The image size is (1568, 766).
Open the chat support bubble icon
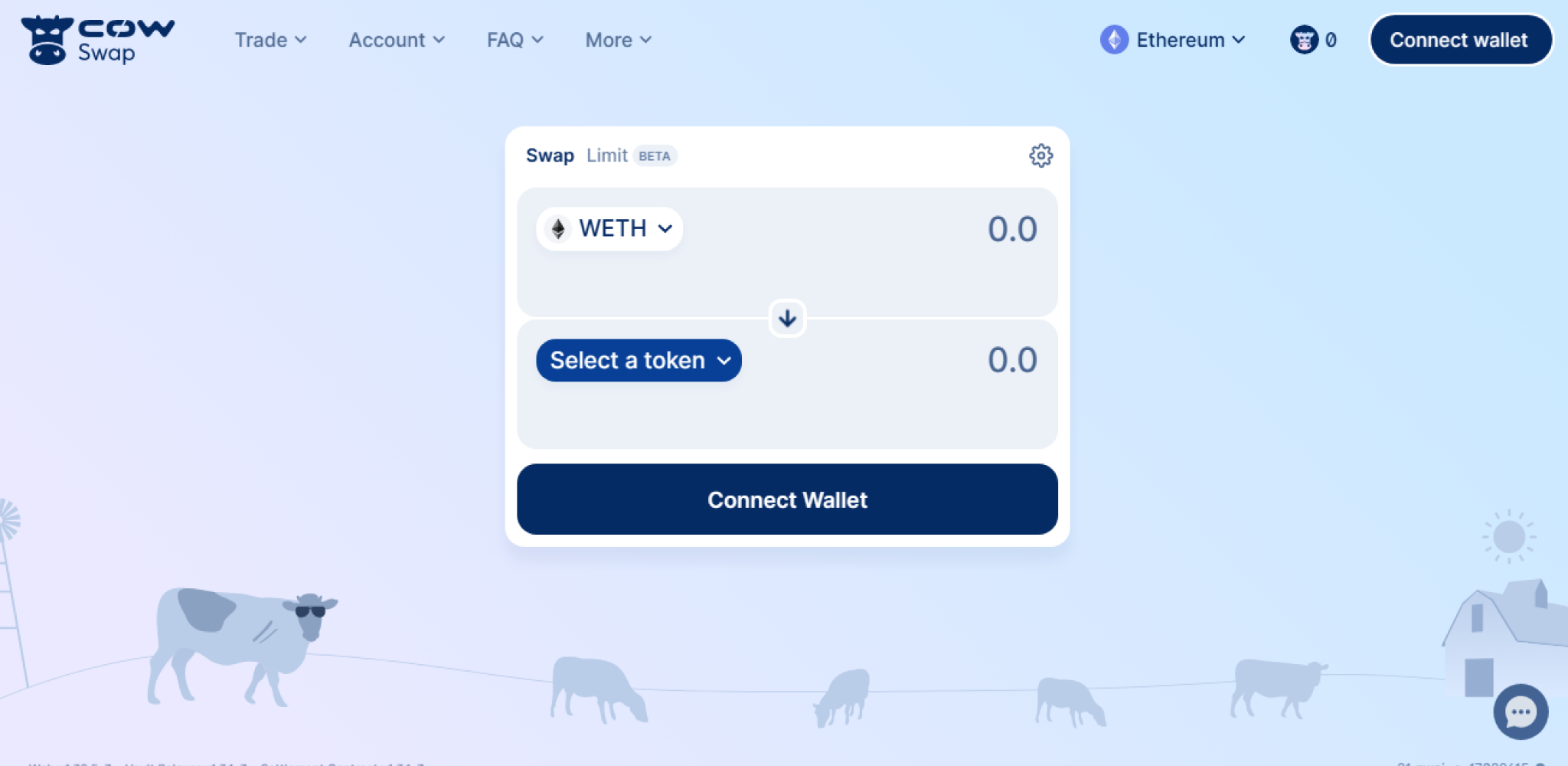click(x=1521, y=712)
